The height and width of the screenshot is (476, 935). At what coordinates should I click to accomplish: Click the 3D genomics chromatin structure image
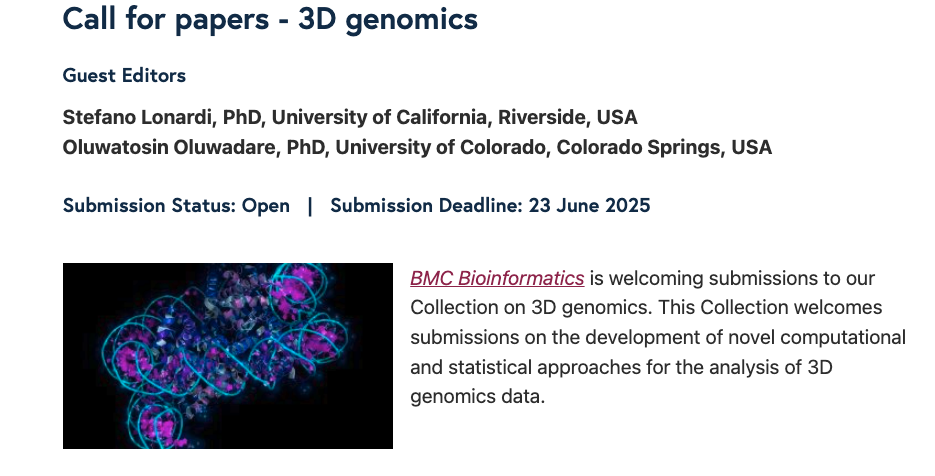[228, 355]
